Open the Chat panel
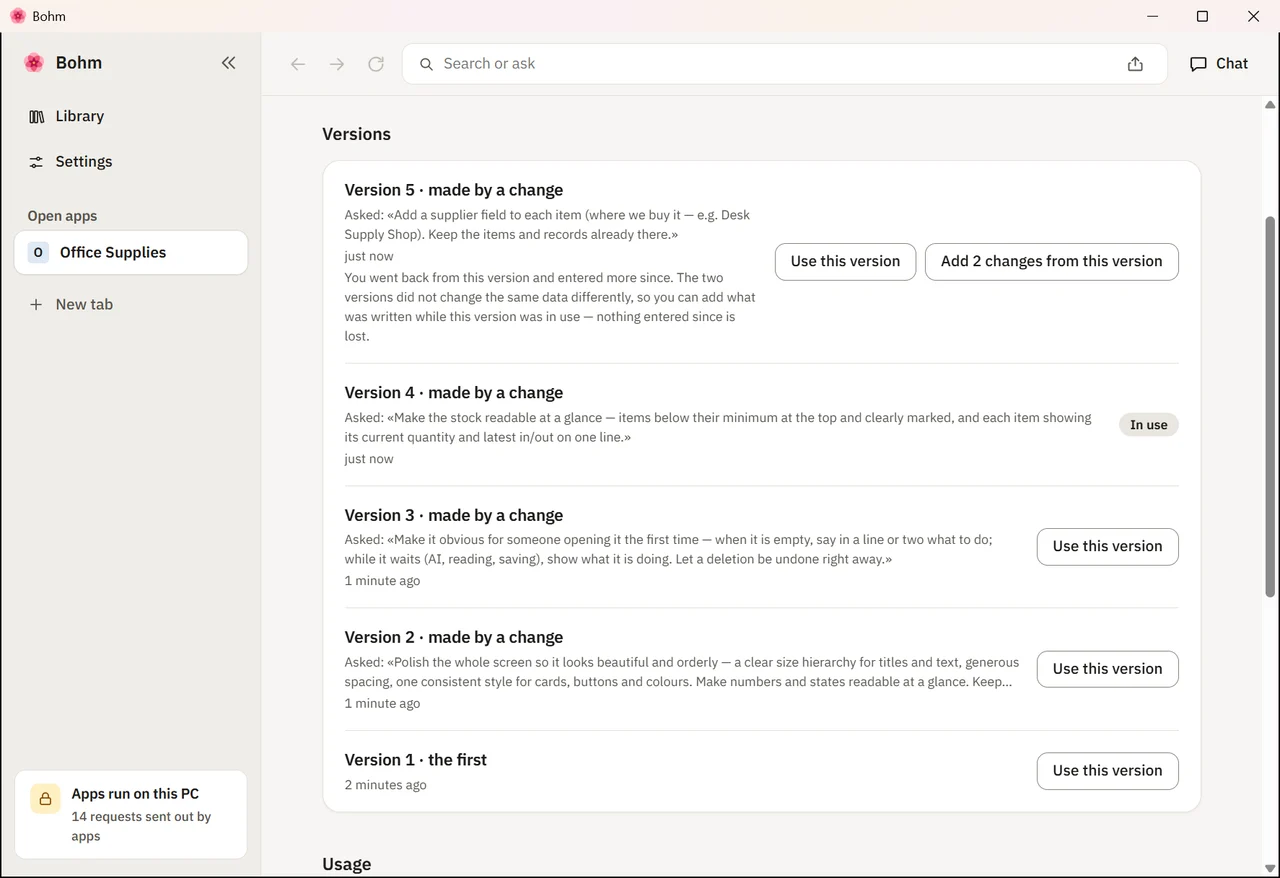 pos(1219,63)
